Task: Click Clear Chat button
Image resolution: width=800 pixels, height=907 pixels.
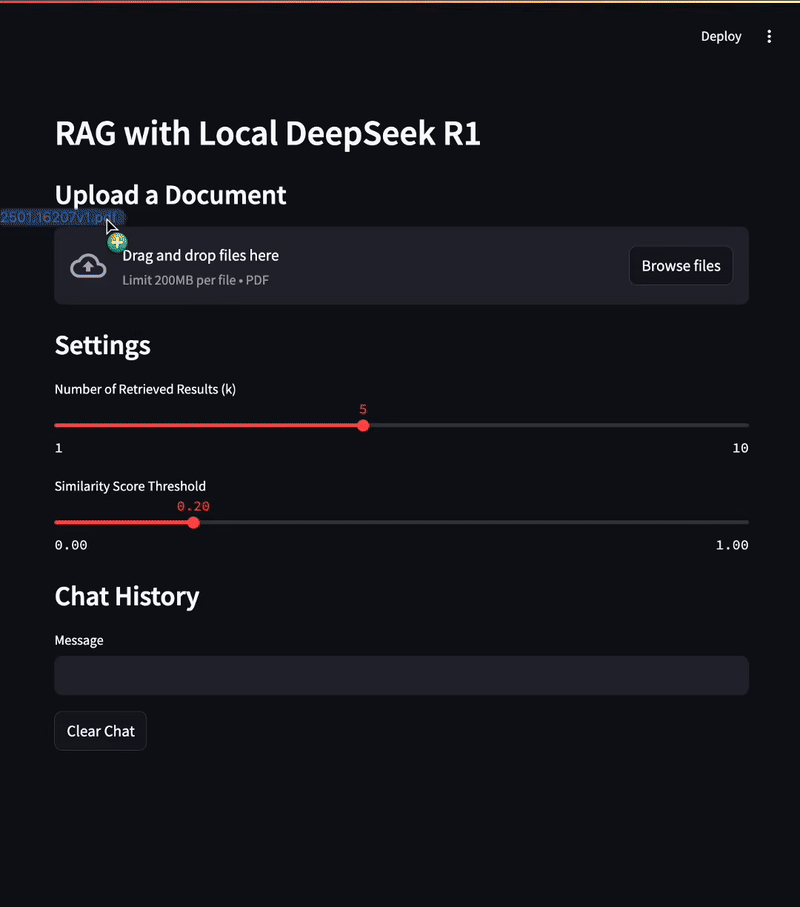Action: 101,731
